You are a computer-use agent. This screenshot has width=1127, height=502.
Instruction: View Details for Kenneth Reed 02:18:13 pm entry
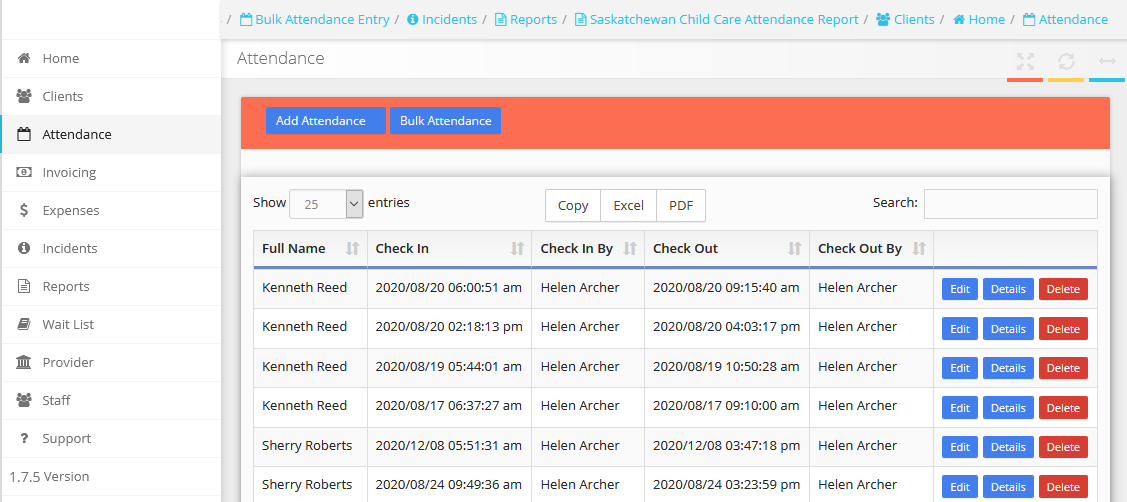(1008, 329)
